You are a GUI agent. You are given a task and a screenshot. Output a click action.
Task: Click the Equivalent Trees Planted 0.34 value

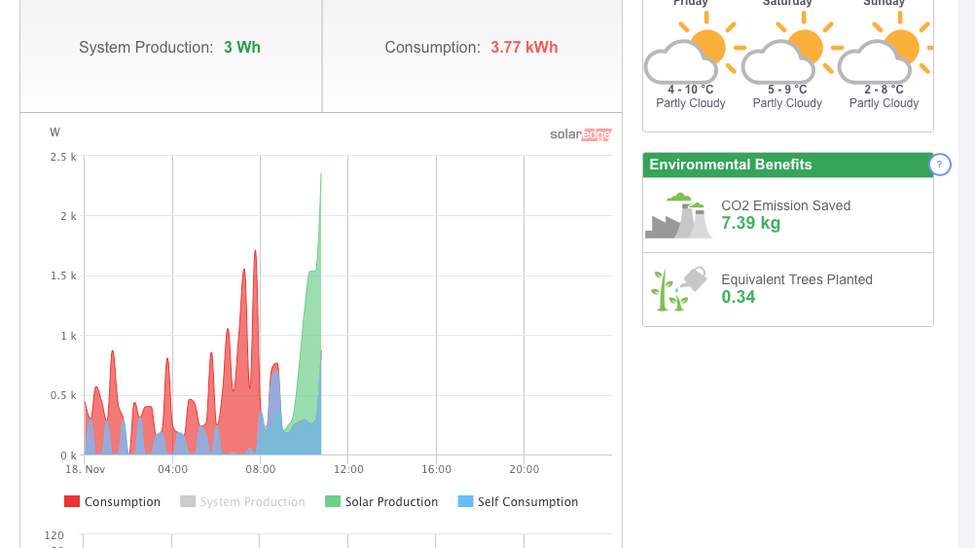click(x=738, y=297)
